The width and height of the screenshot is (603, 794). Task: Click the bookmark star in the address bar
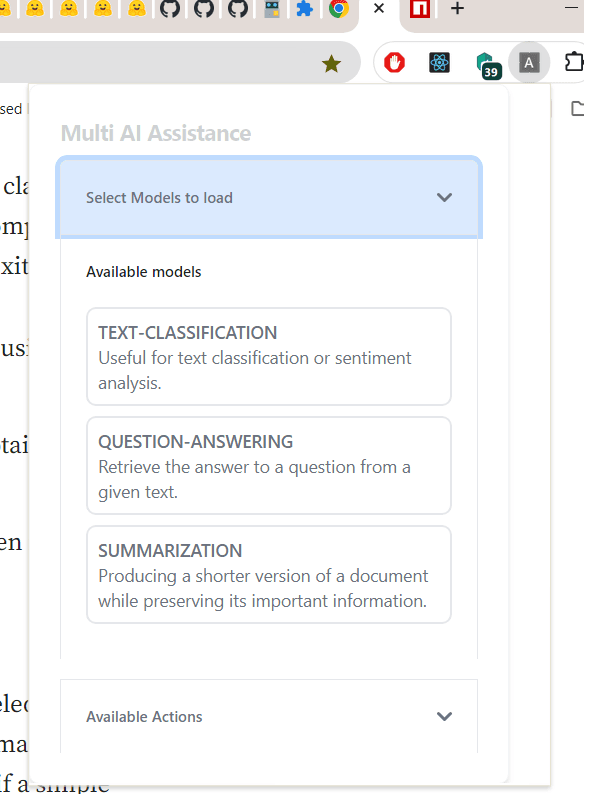331,64
